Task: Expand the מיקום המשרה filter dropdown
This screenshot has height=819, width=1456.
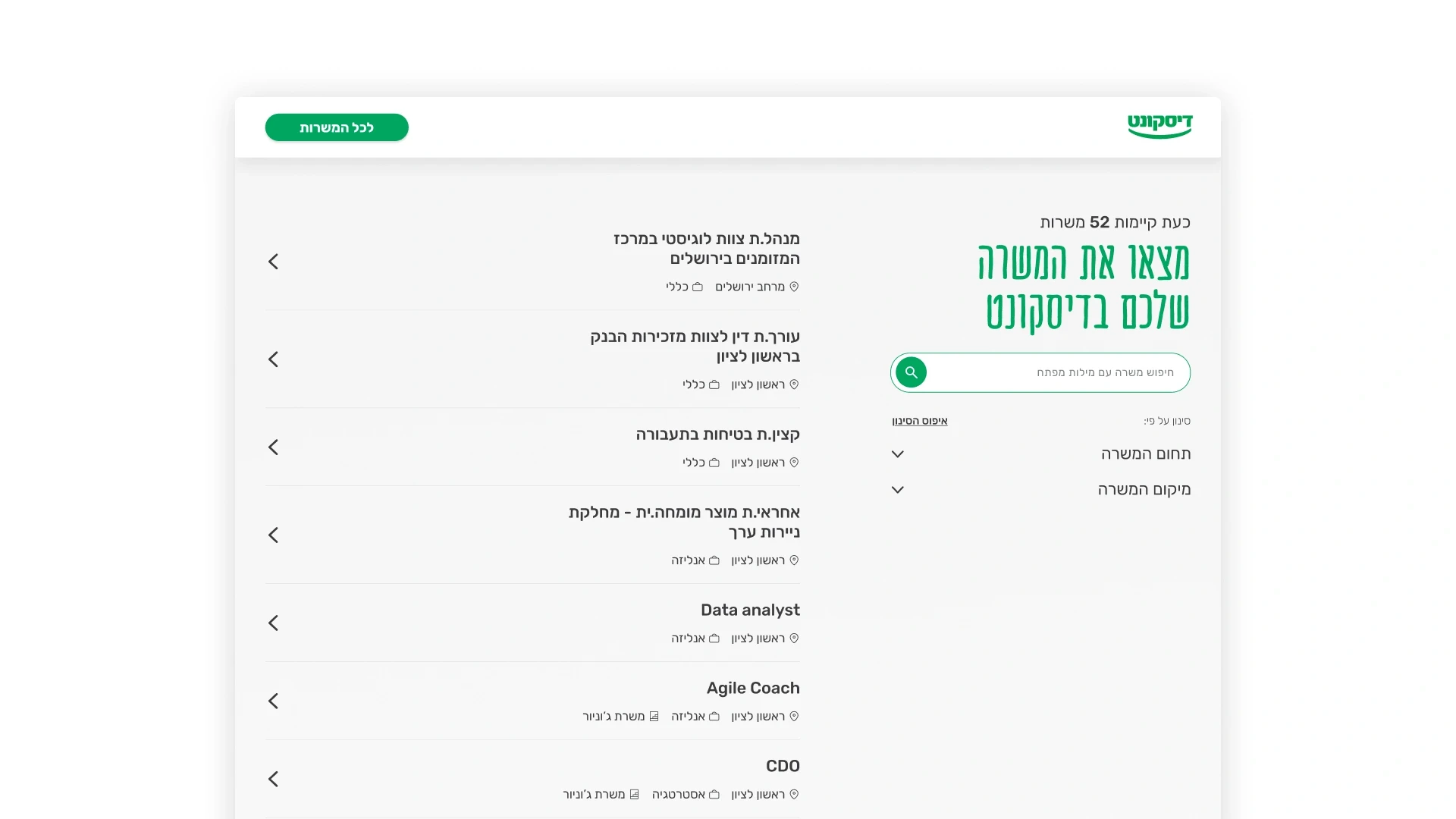Action: pyautogui.click(x=897, y=490)
